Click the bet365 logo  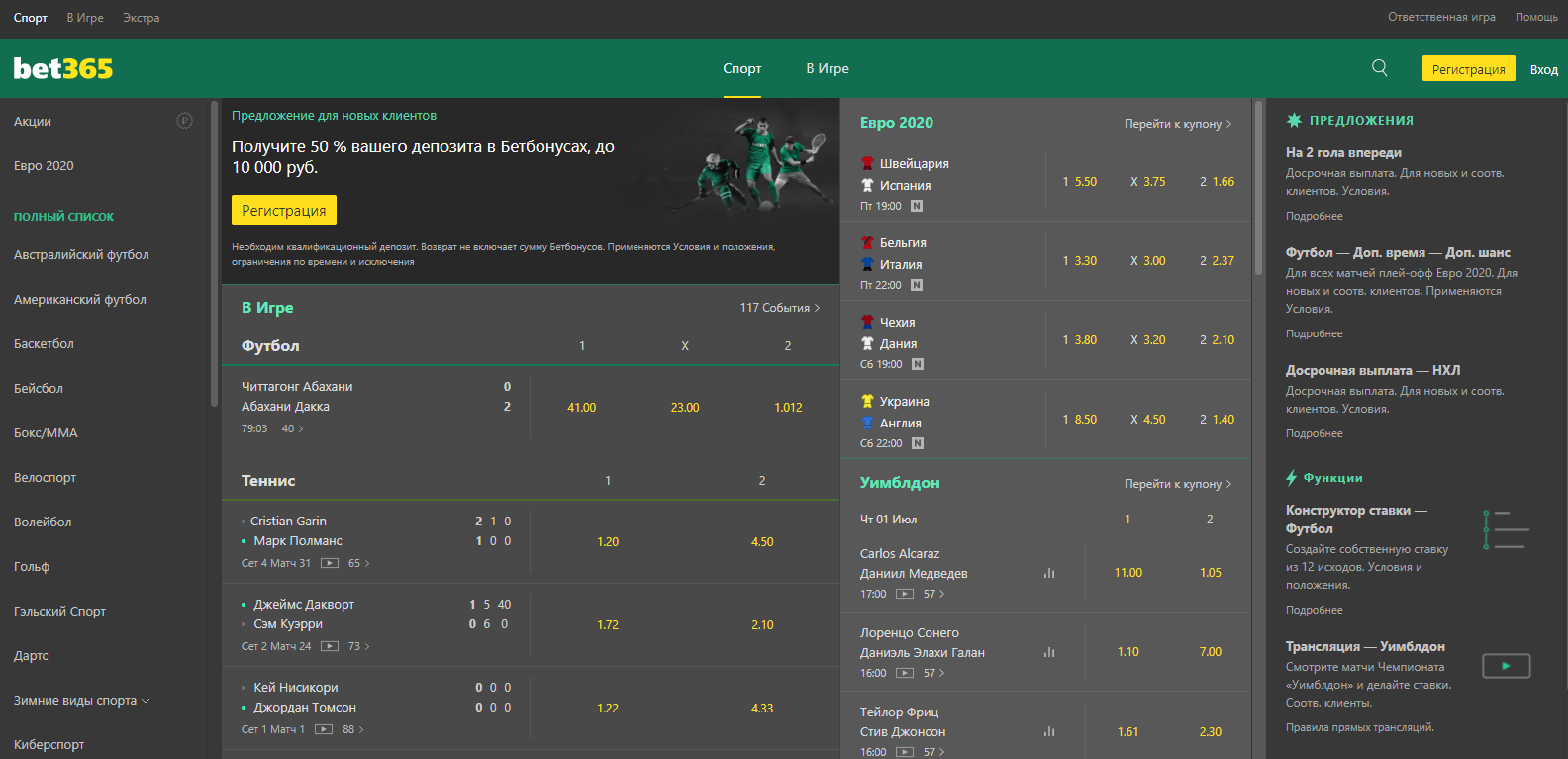coord(63,68)
